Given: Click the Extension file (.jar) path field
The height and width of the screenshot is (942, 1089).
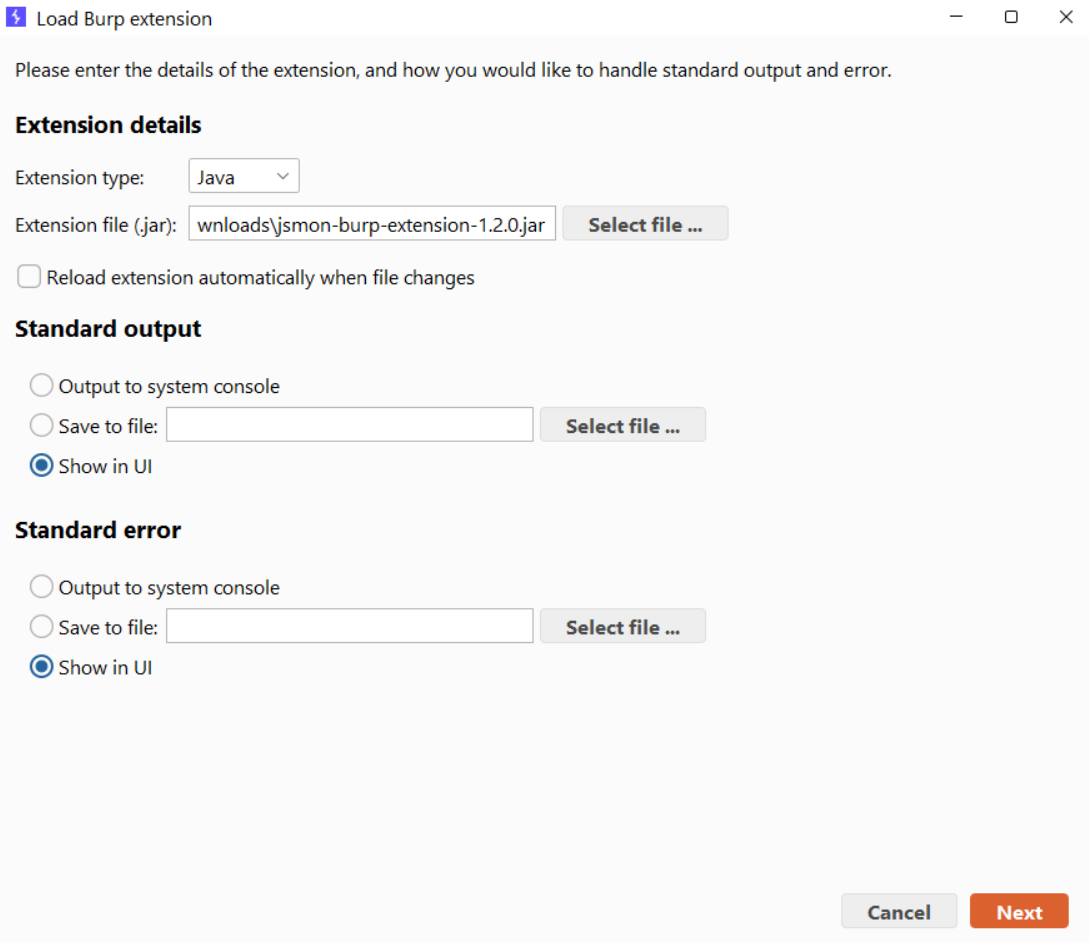Looking at the screenshot, I should (x=371, y=225).
